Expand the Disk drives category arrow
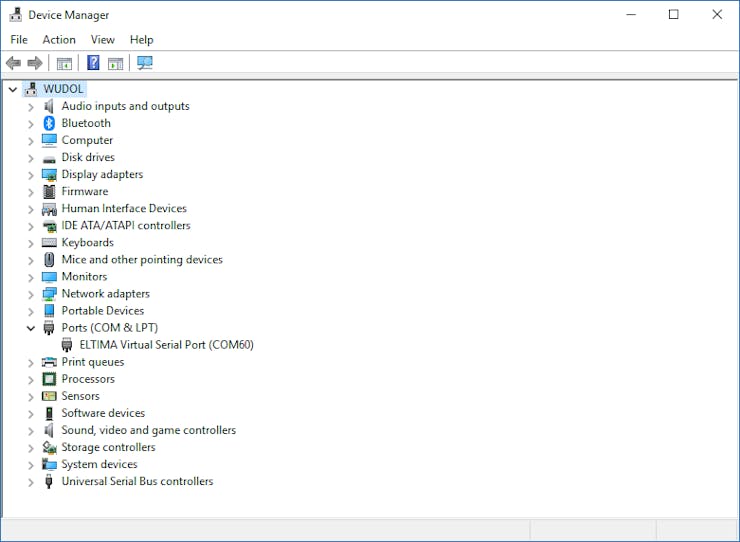The image size is (740, 542). click(x=31, y=158)
